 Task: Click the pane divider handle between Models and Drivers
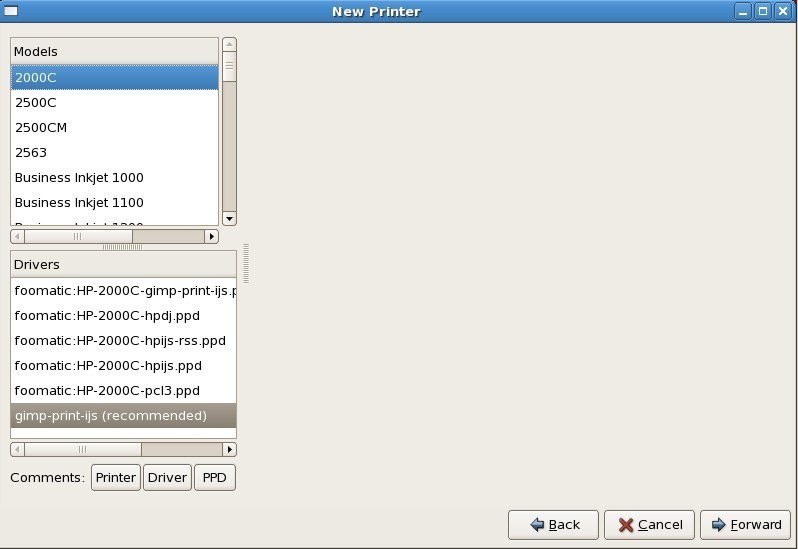(123, 247)
